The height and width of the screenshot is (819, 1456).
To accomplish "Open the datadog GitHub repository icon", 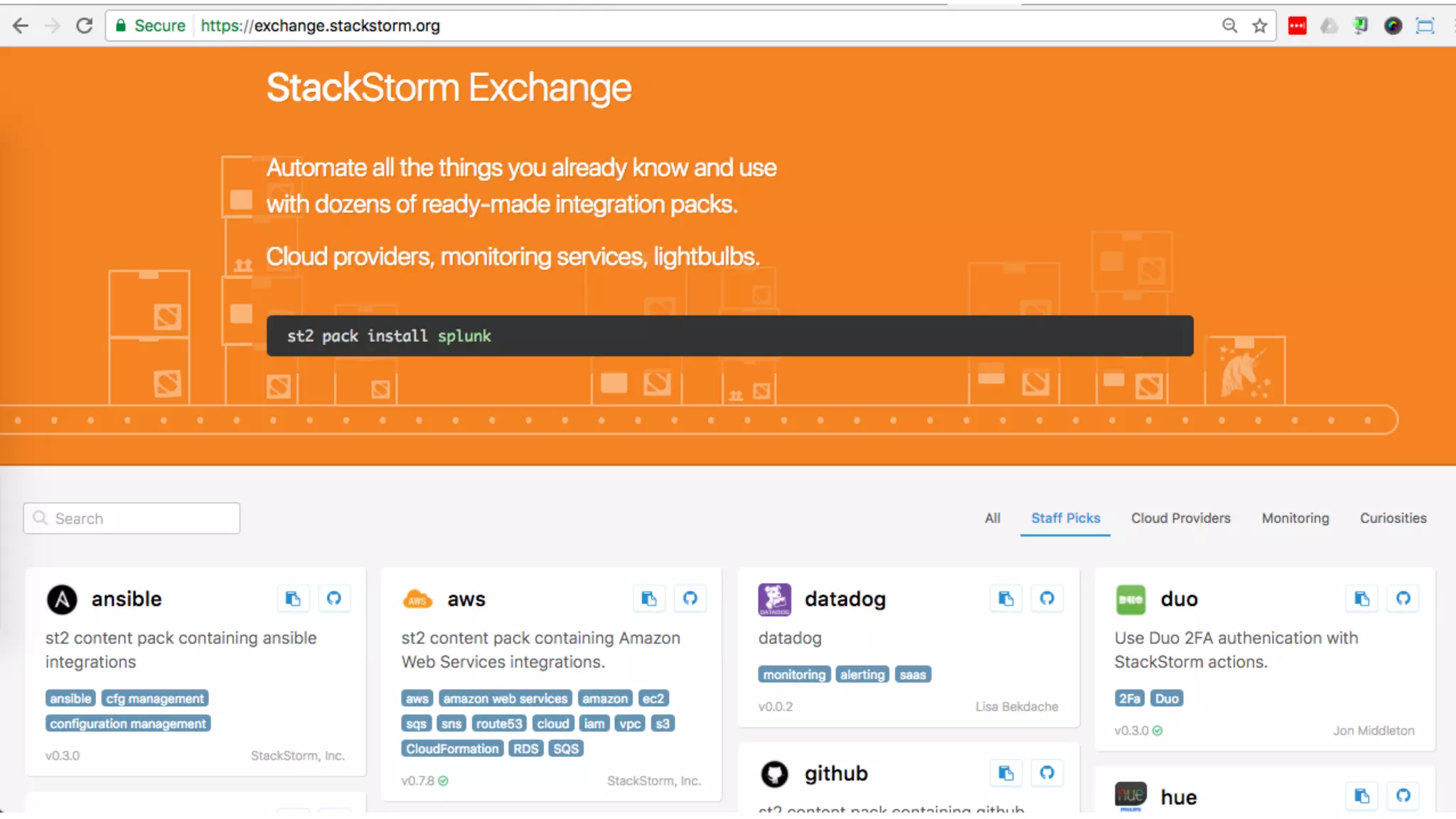I will click(x=1047, y=599).
